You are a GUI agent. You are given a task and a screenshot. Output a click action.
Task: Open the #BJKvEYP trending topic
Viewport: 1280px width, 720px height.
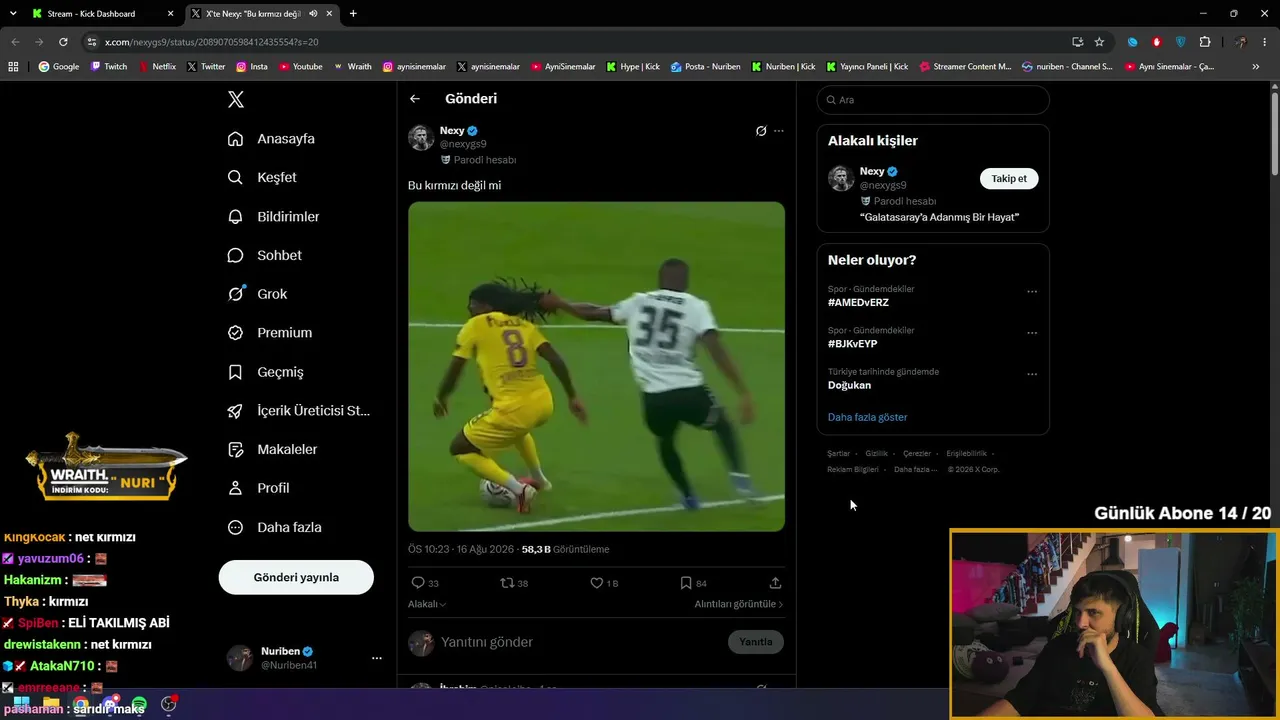pyautogui.click(x=853, y=343)
